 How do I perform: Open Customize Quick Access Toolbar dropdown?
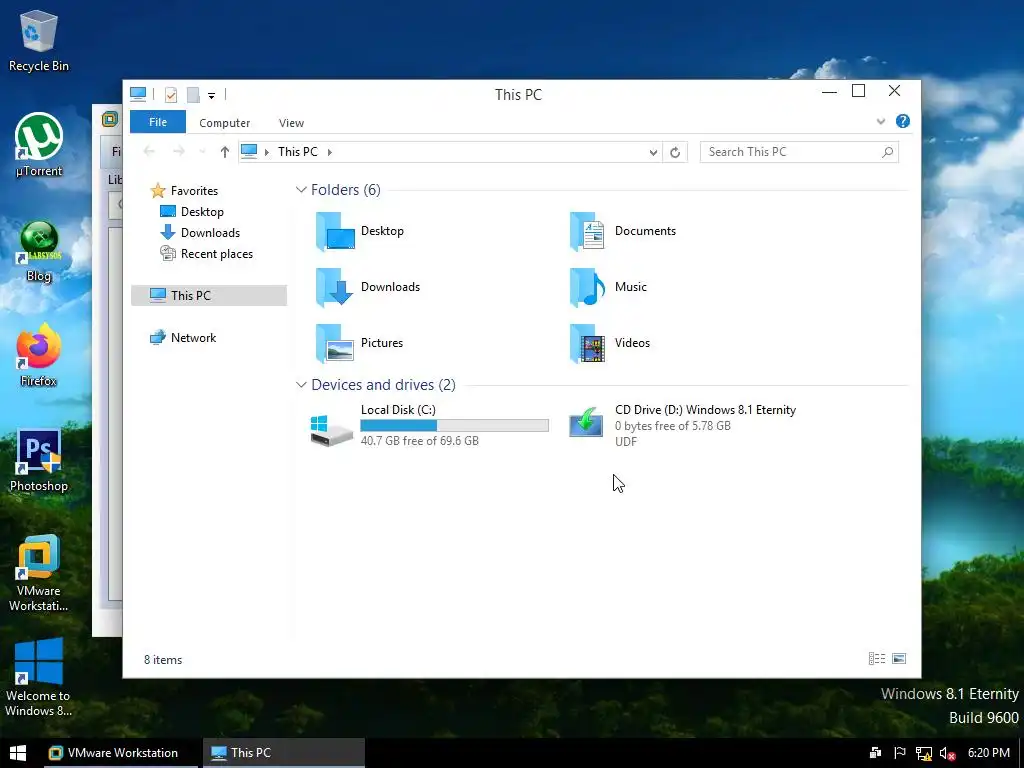click(212, 95)
